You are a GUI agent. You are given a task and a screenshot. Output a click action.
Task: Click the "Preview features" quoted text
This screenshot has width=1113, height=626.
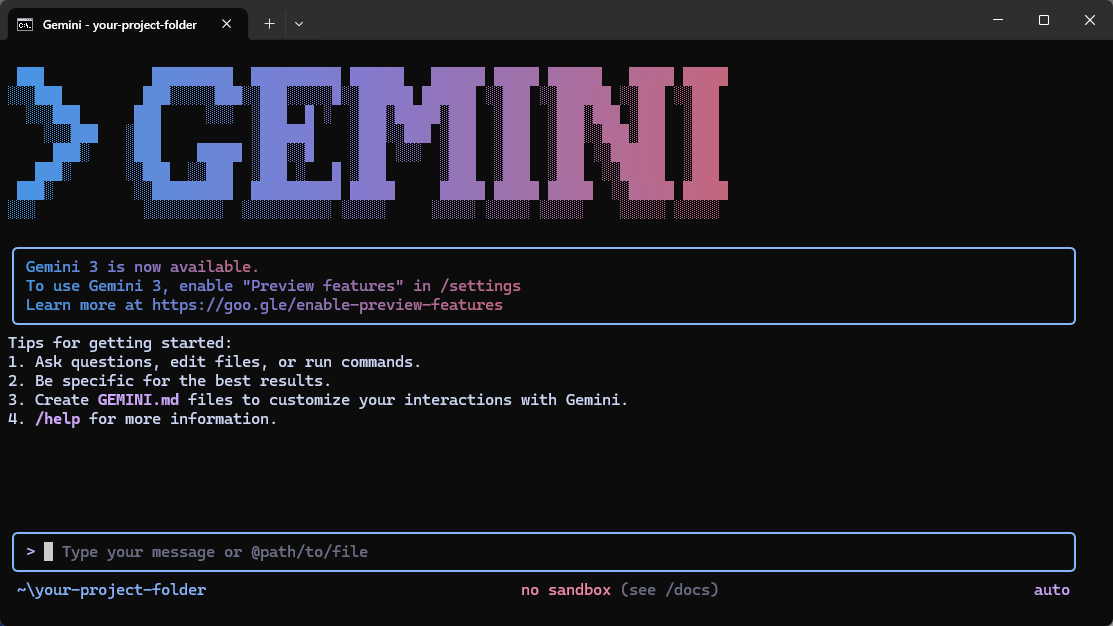click(x=323, y=285)
